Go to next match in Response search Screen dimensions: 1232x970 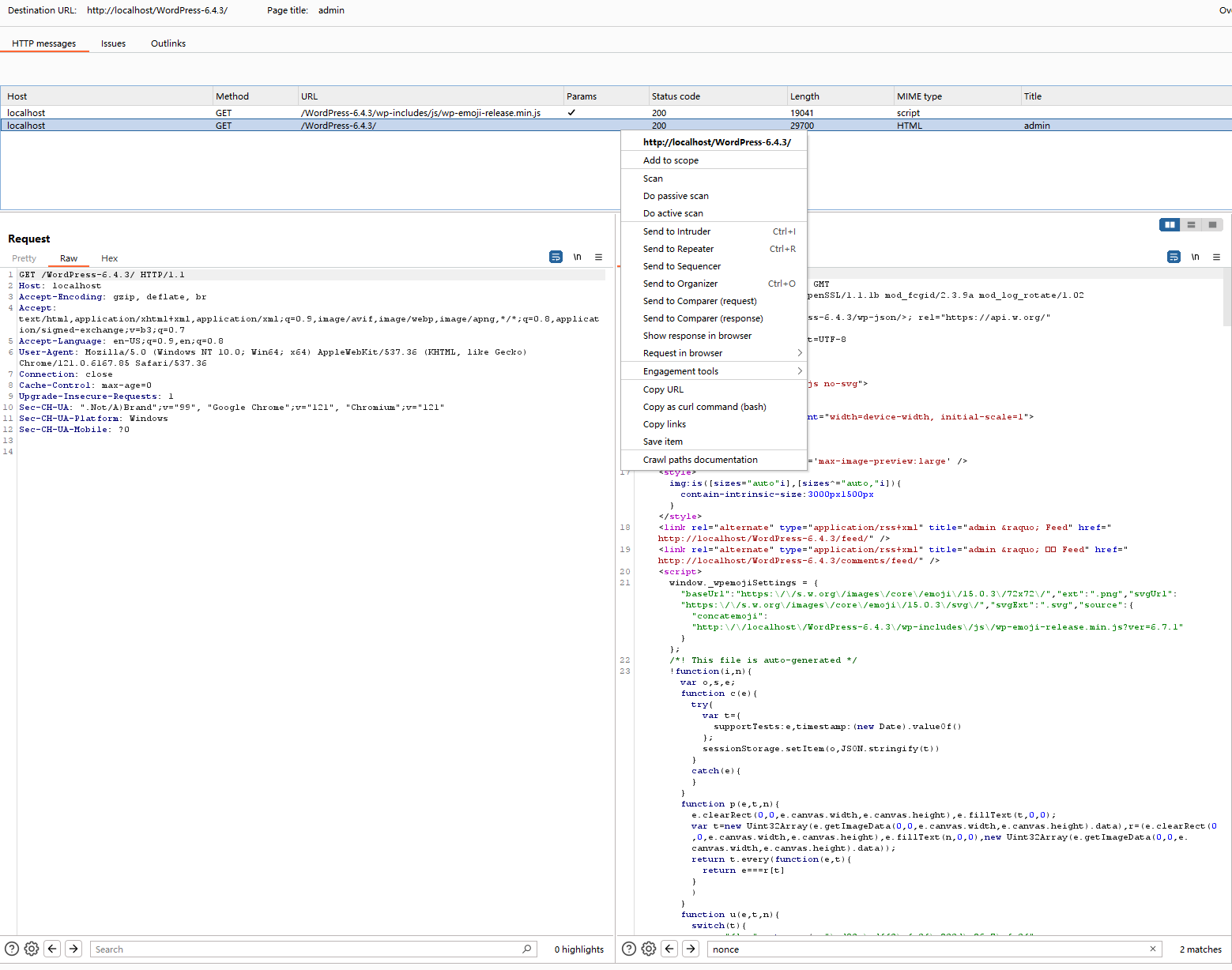(x=691, y=949)
